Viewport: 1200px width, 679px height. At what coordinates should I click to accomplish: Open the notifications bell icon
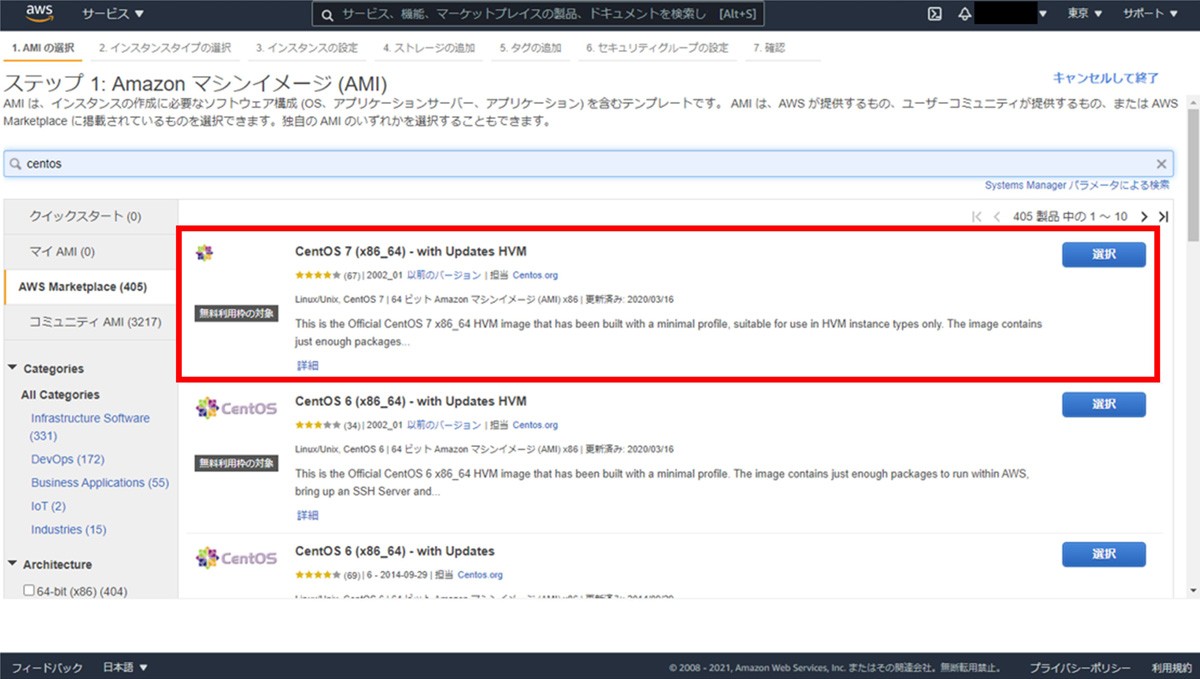click(964, 14)
